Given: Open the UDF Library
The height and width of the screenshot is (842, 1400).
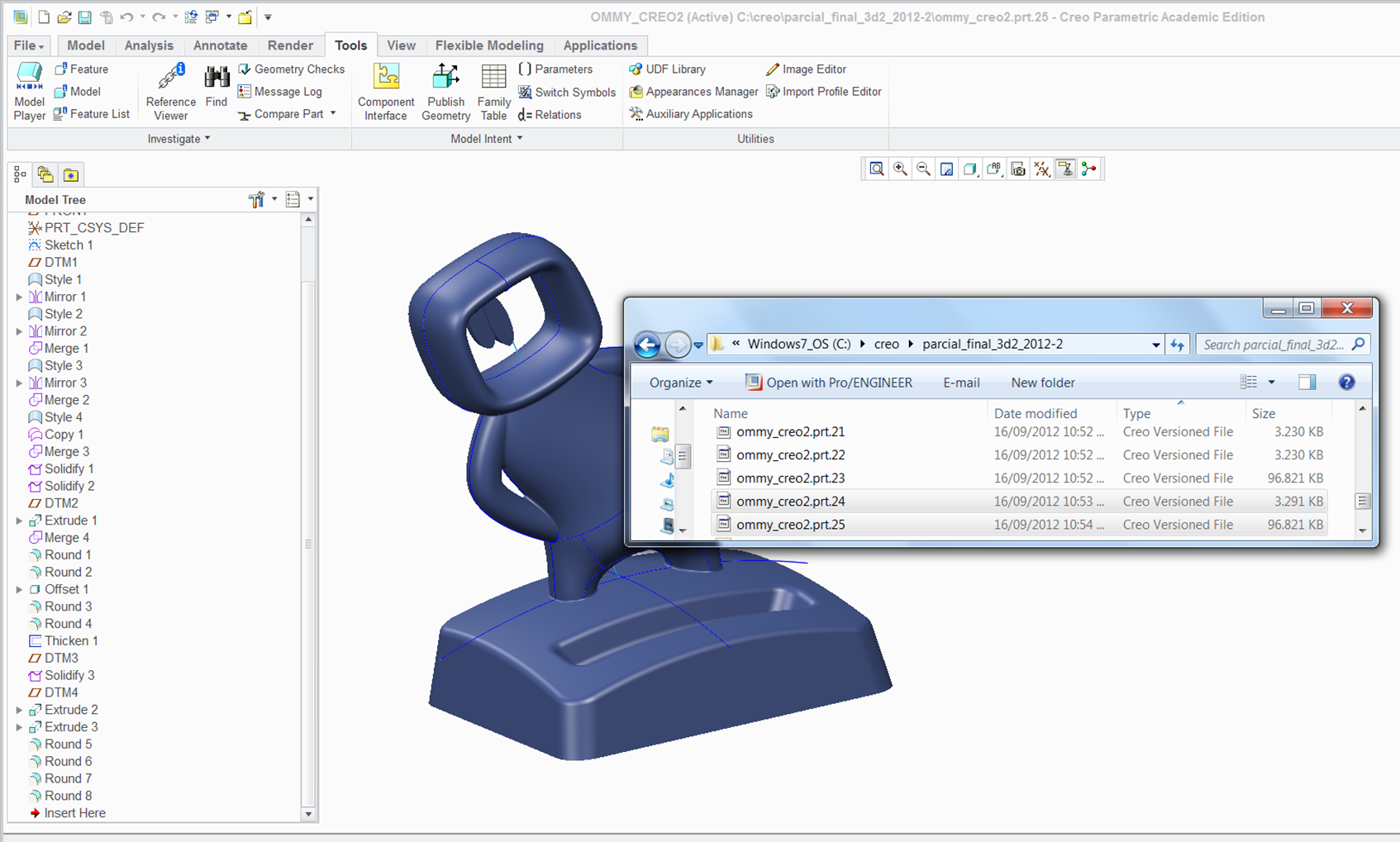Looking at the screenshot, I should click(667, 69).
